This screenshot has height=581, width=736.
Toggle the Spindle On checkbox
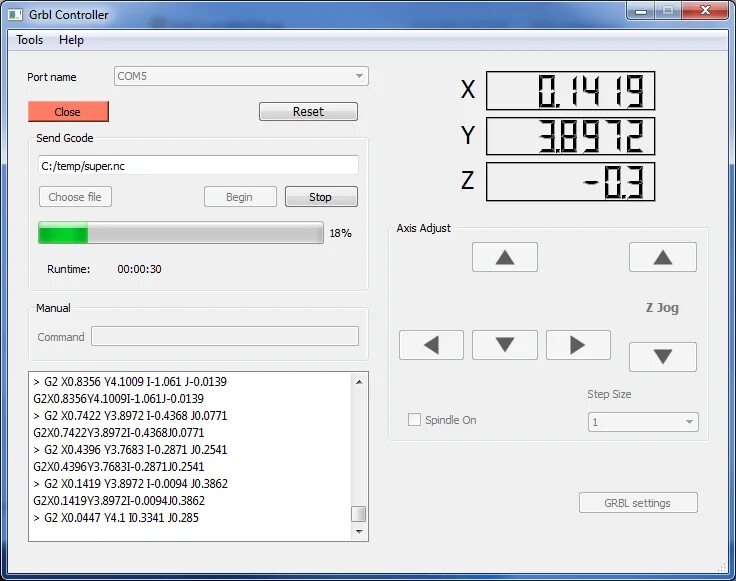pos(414,420)
